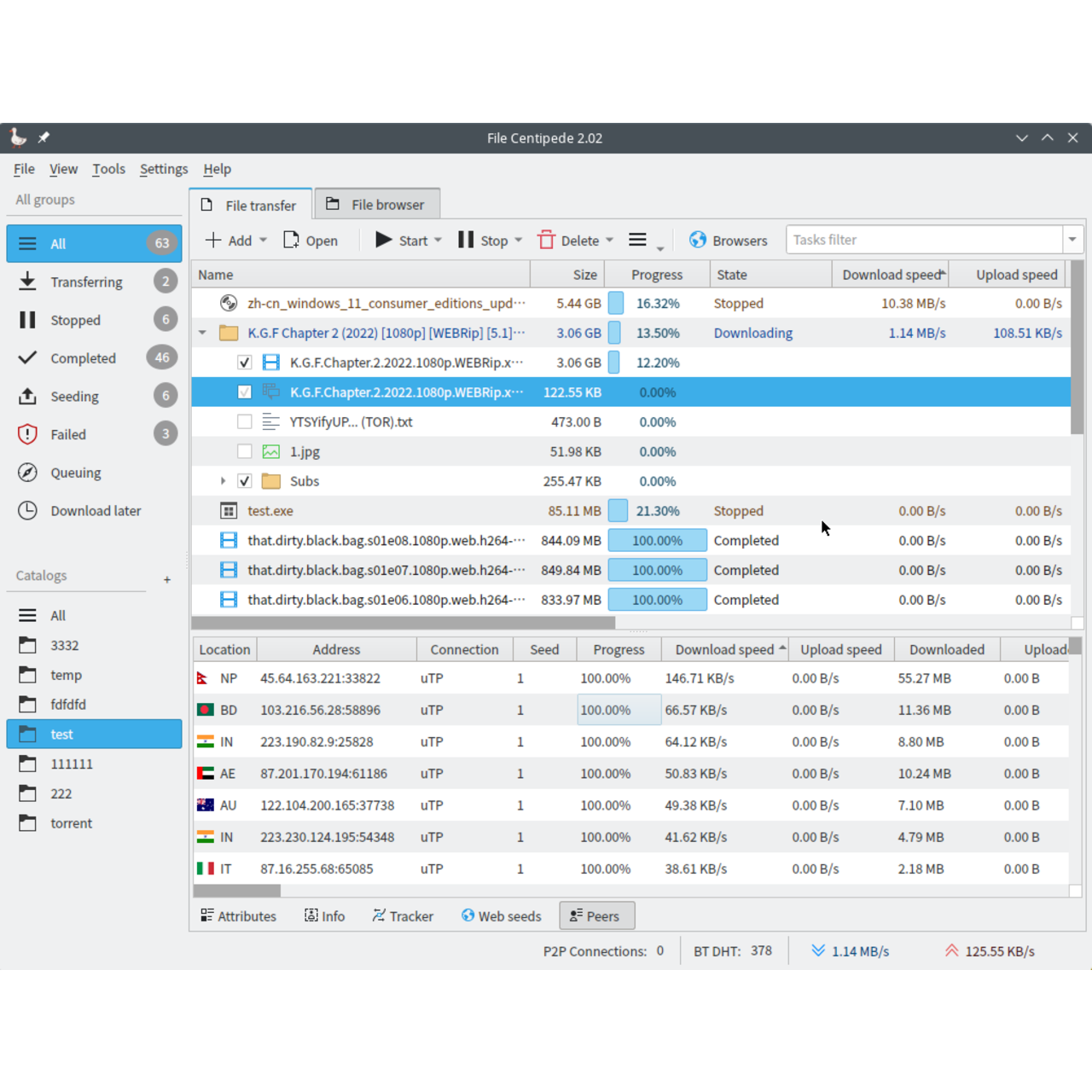1092x1092 pixels.
Task: Click the Browsers globe icon
Action: 698,241
